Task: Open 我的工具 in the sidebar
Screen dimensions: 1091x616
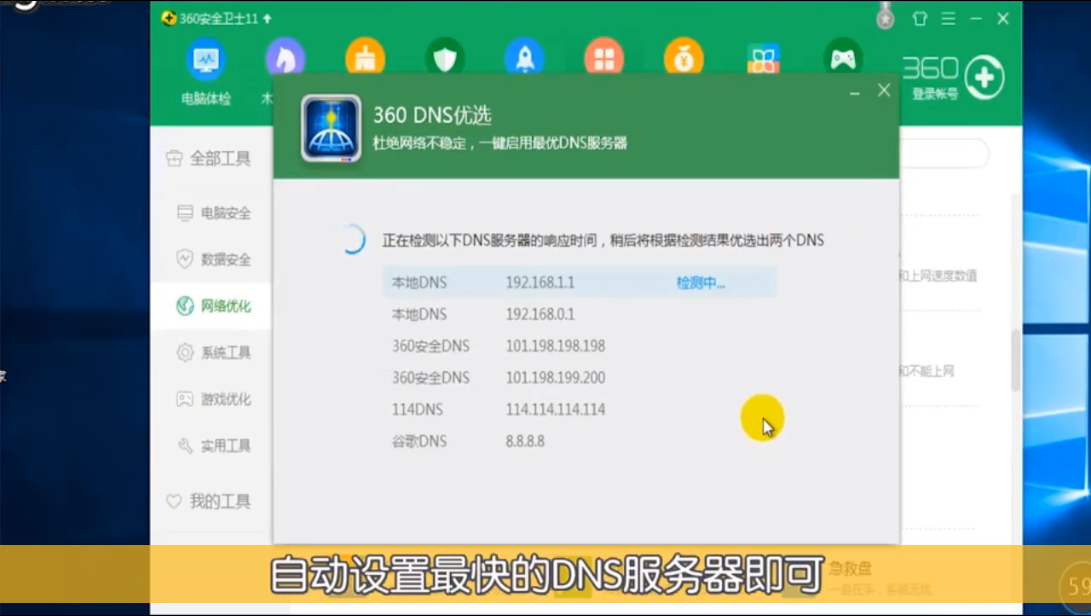Action: point(208,502)
